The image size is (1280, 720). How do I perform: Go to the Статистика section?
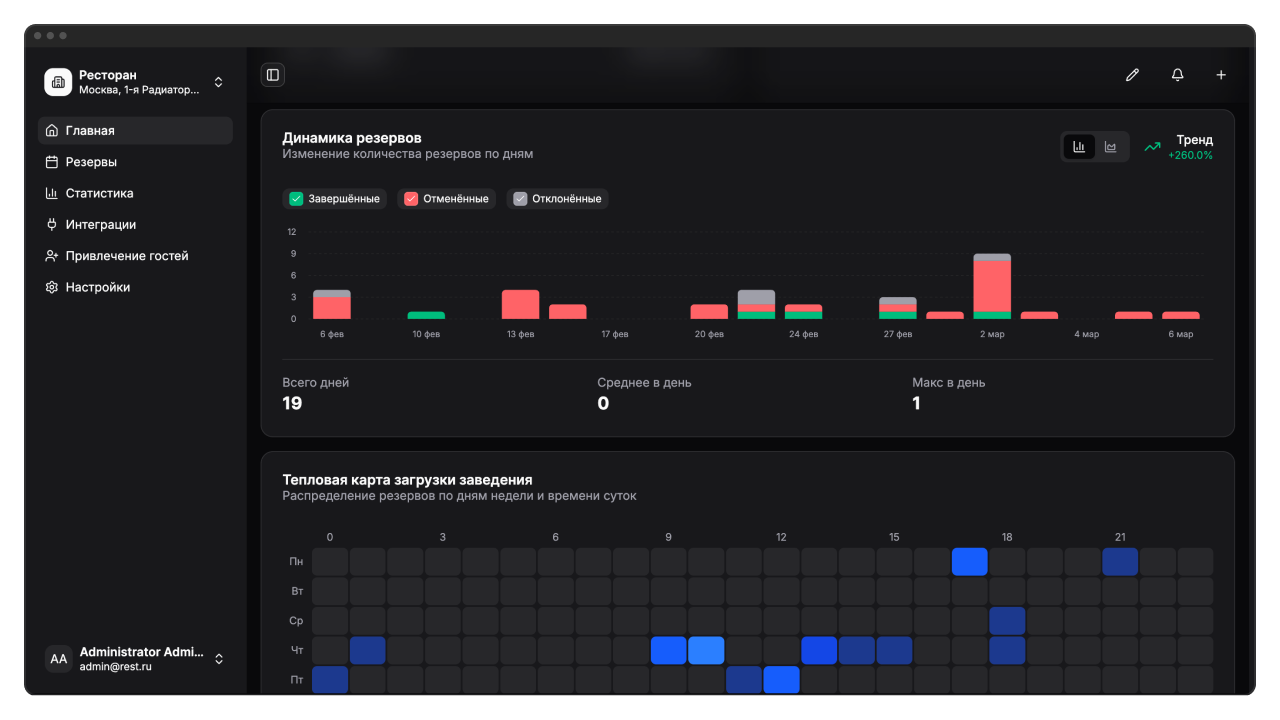pos(99,193)
